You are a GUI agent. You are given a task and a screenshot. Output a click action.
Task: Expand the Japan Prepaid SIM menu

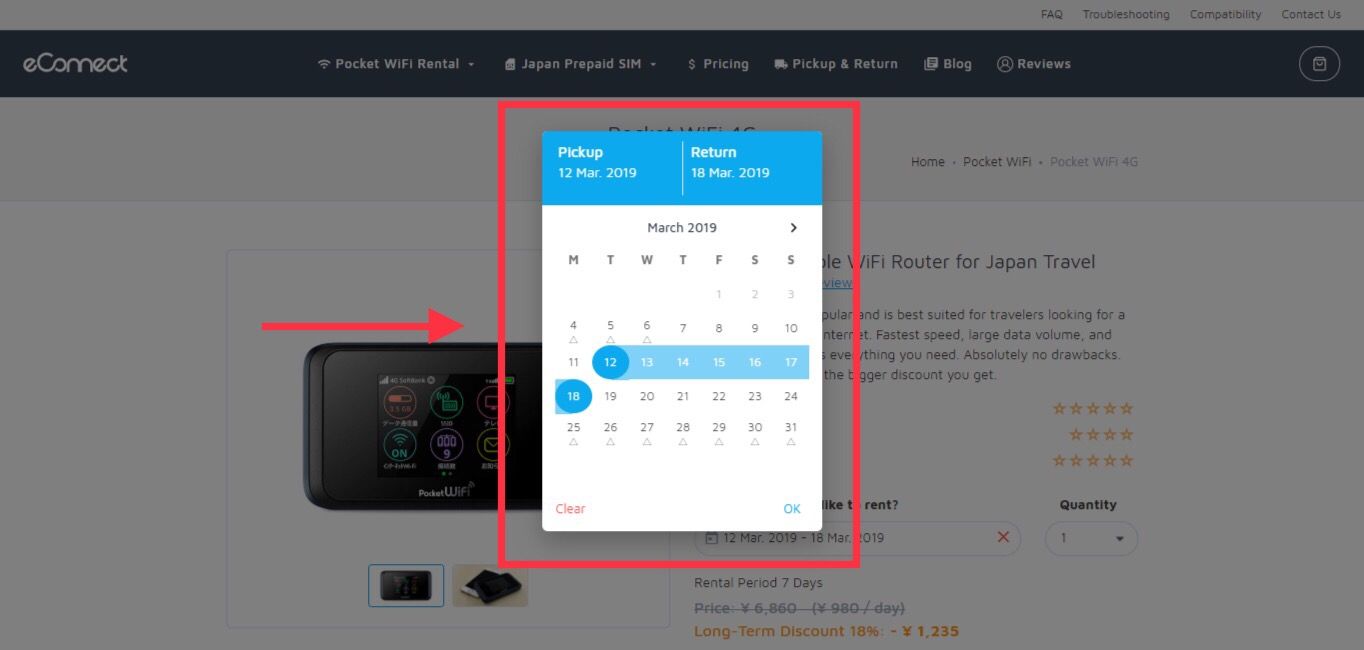581,64
